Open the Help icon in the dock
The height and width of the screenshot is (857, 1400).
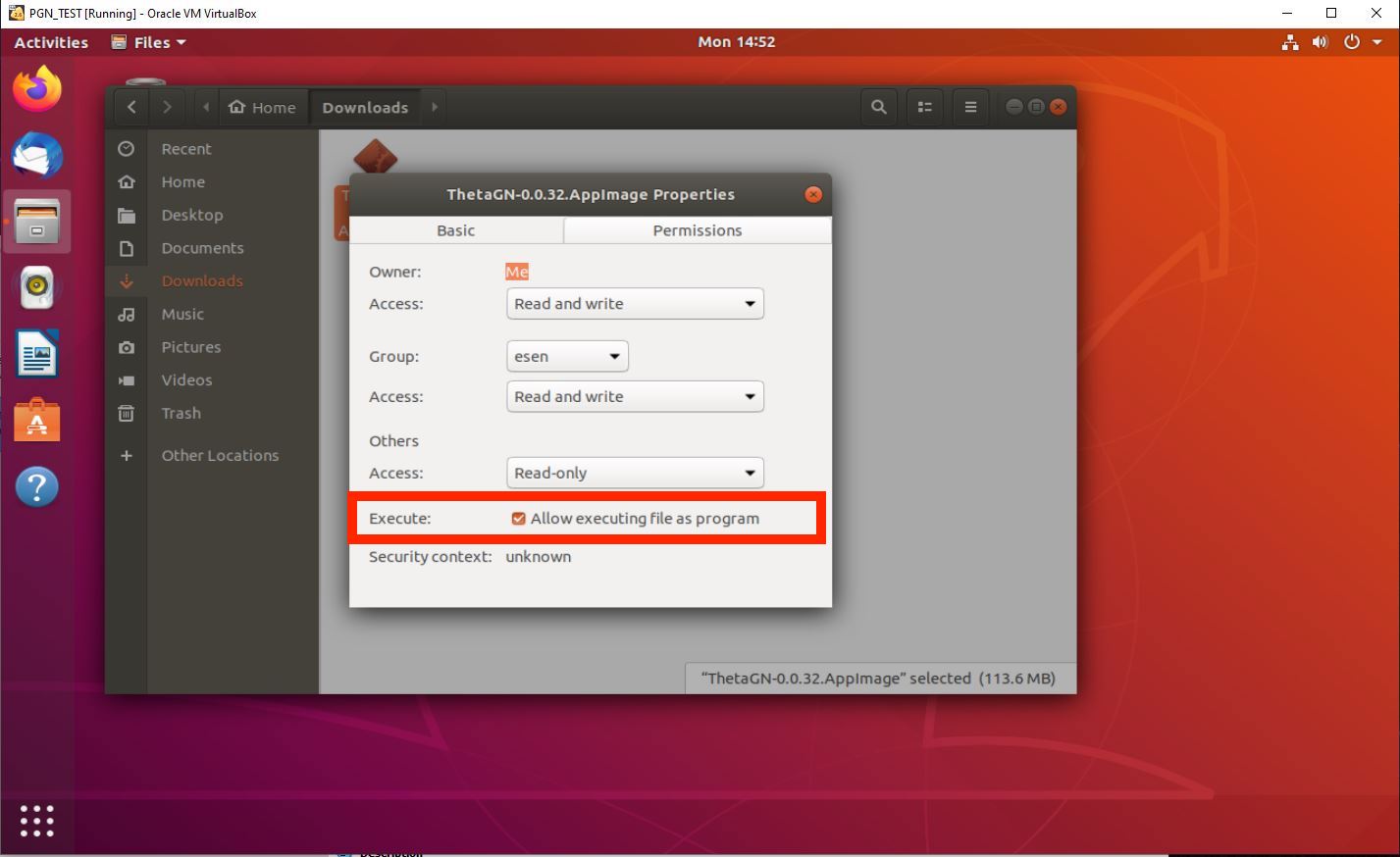[x=36, y=486]
